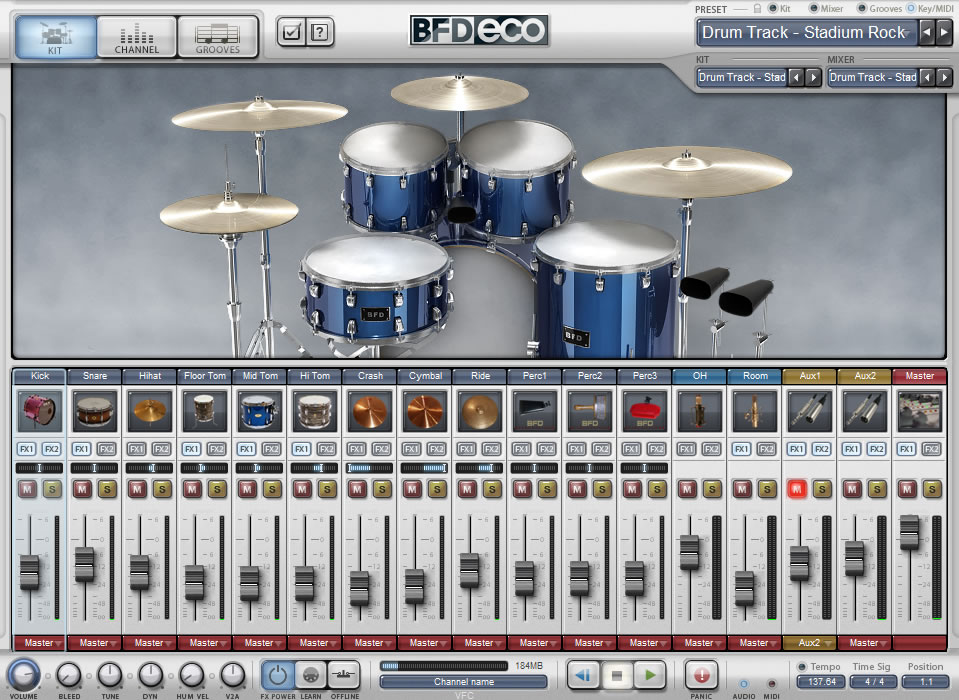Load the previous MIXER preset arrow

pyautogui.click(x=927, y=78)
